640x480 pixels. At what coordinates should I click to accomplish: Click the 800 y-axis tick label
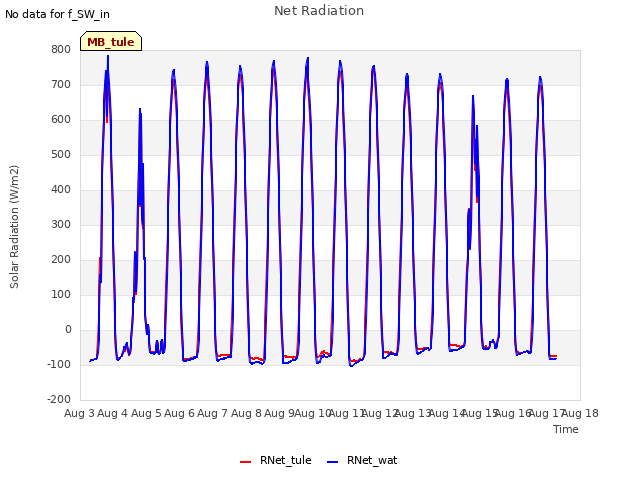point(61,49)
